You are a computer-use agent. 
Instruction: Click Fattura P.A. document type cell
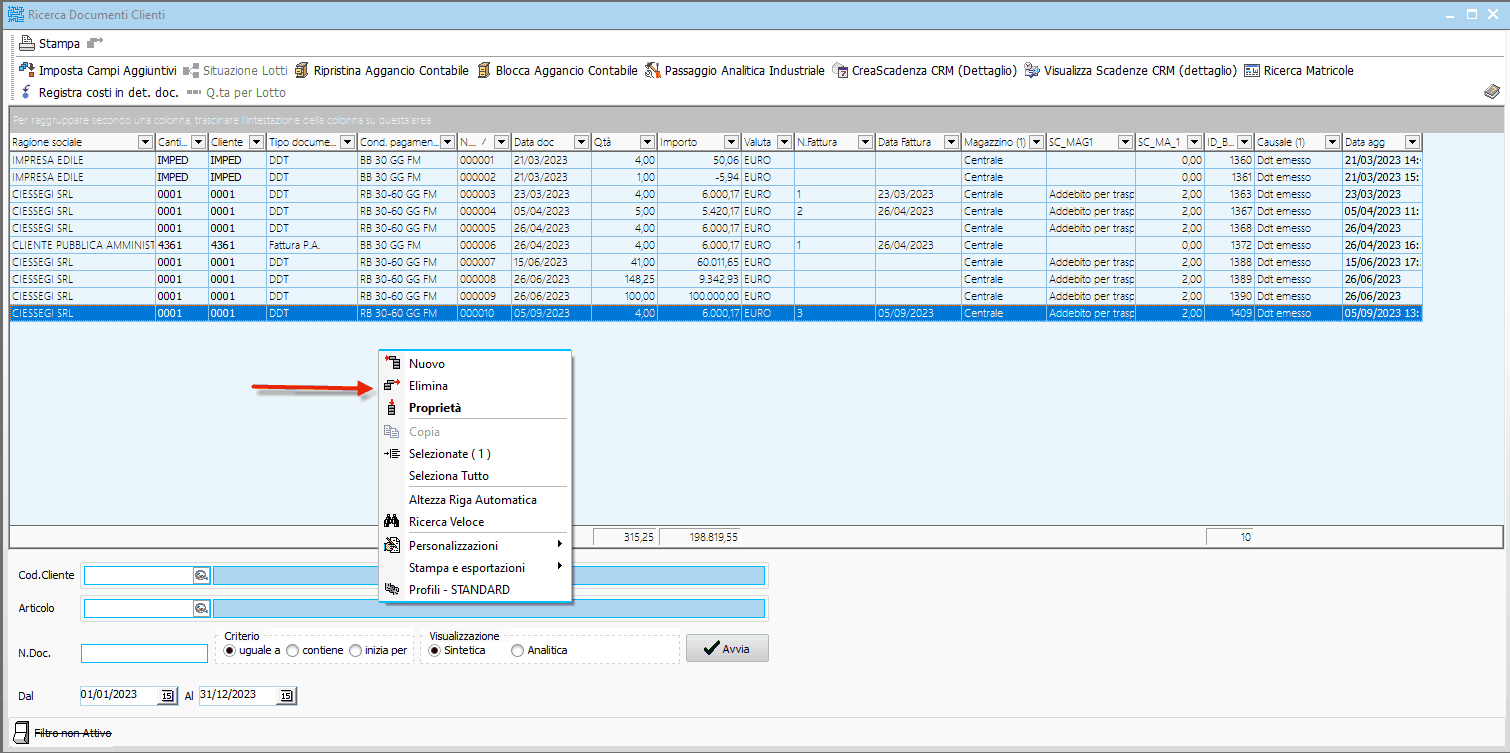tap(312, 245)
